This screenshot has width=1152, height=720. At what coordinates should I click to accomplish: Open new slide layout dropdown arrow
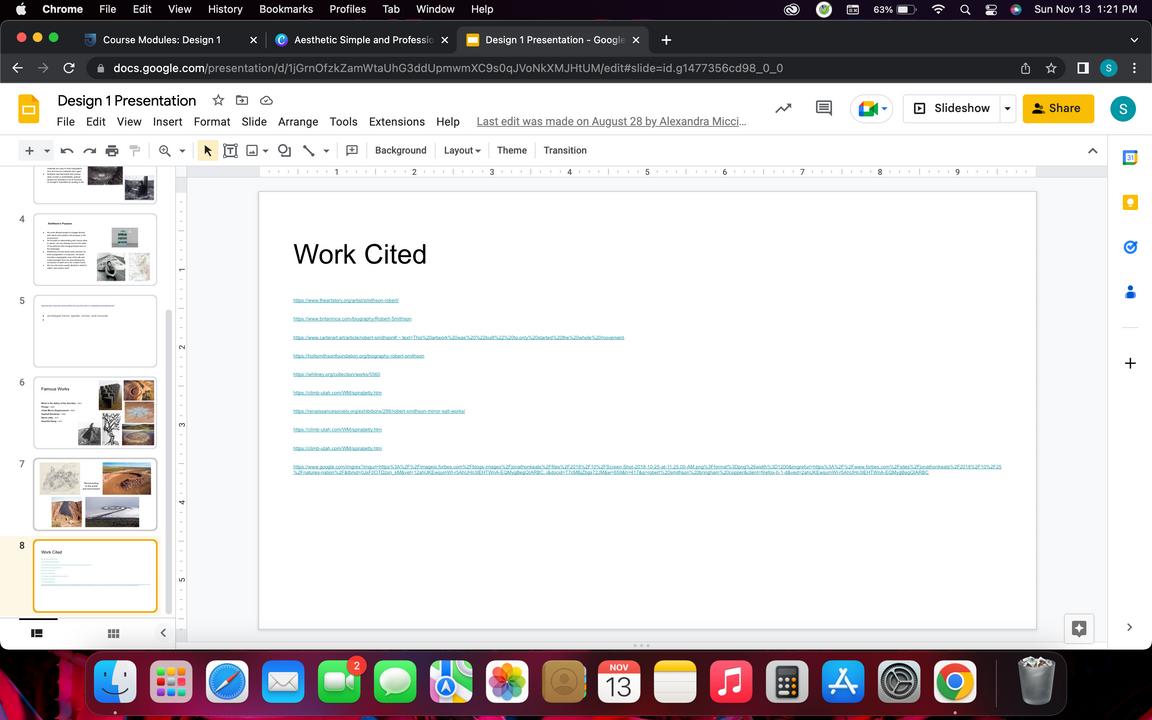point(47,151)
